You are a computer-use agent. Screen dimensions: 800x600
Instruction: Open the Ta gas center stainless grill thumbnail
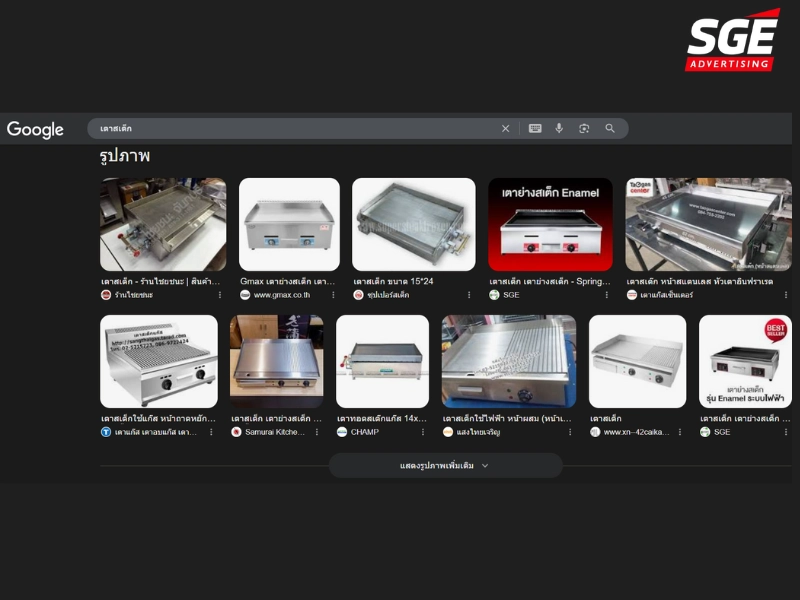[709, 224]
